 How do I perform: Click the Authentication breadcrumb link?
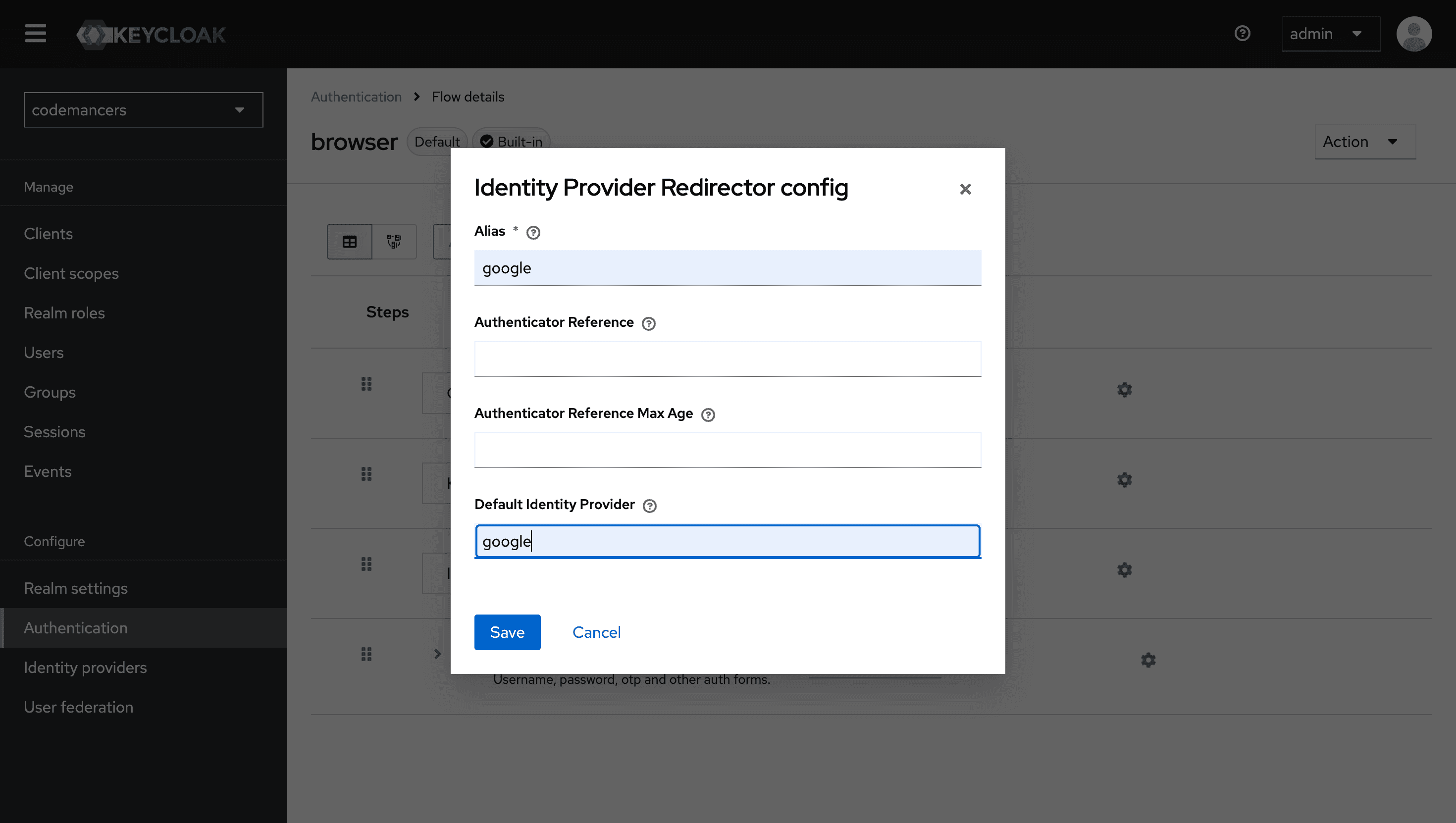[356, 97]
